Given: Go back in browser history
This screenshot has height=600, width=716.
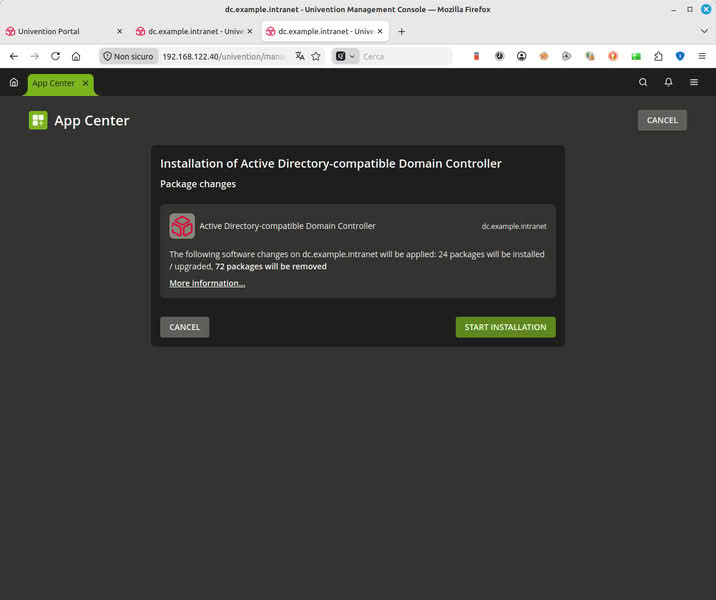Looking at the screenshot, I should [14, 56].
